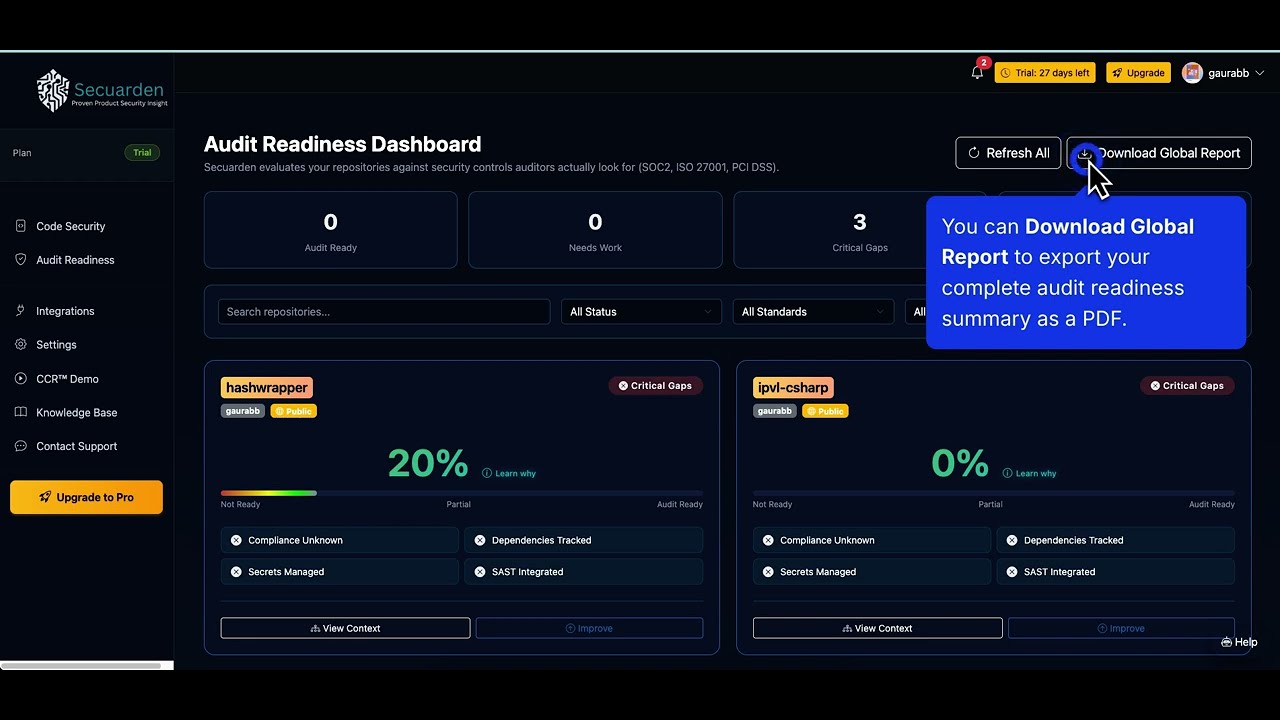
Task: Click the hashwrapper repository name tag
Action: [267, 387]
